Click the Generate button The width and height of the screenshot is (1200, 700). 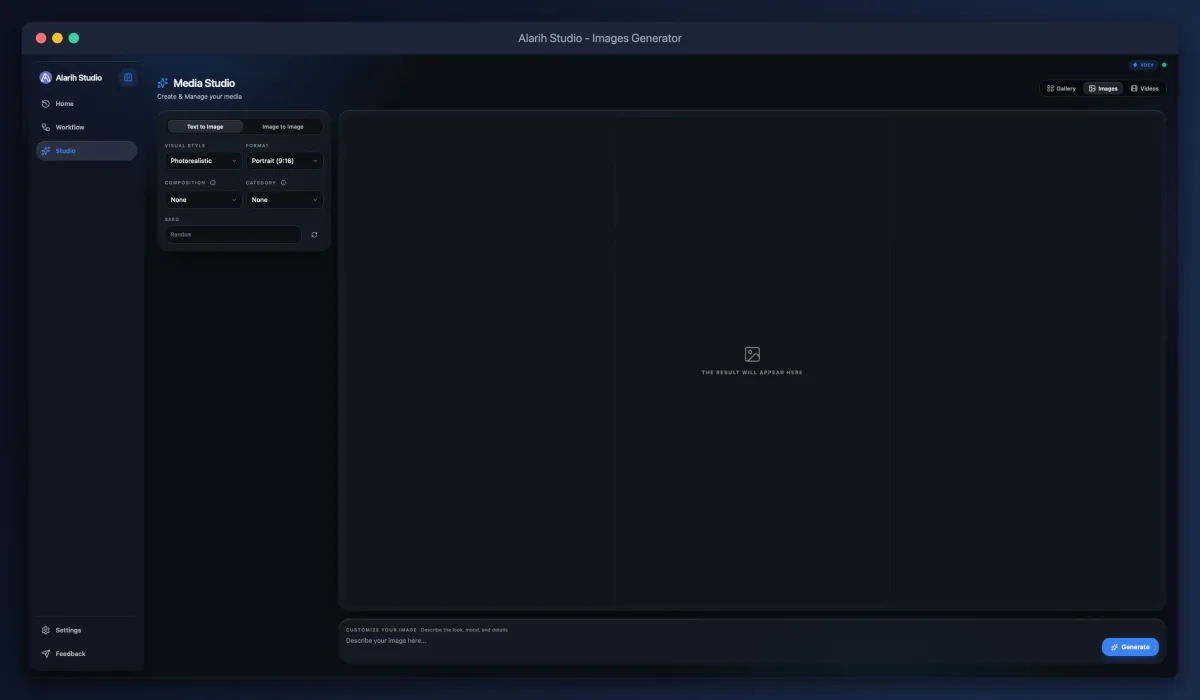[1130, 647]
